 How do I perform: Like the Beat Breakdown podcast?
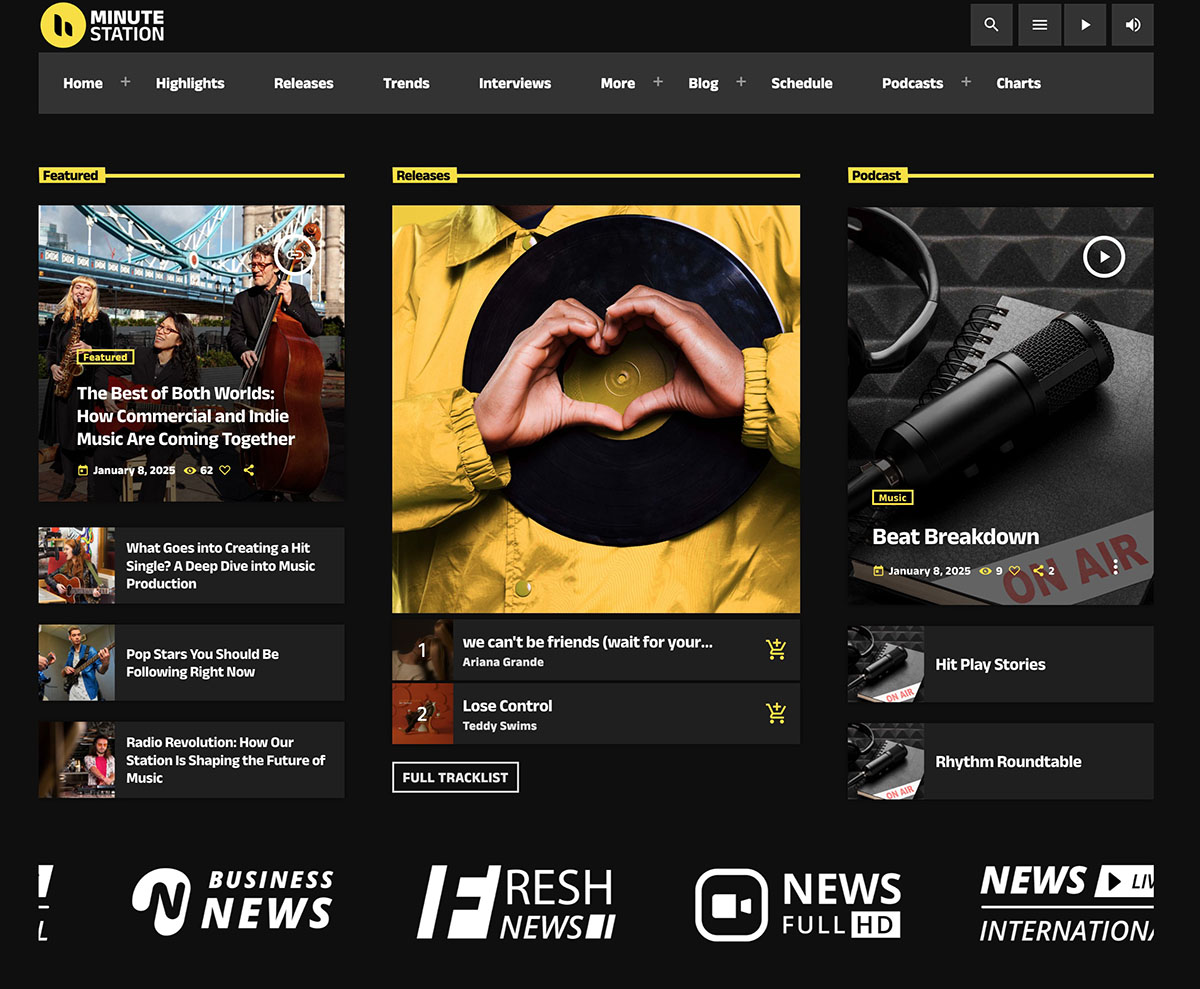(1014, 571)
